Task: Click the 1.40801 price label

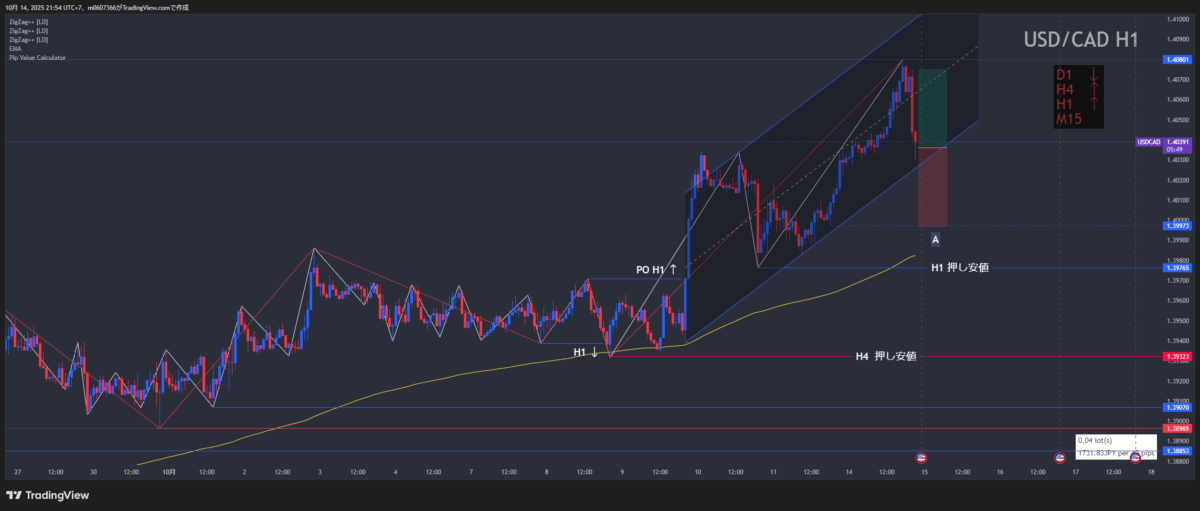Action: (x=1177, y=60)
